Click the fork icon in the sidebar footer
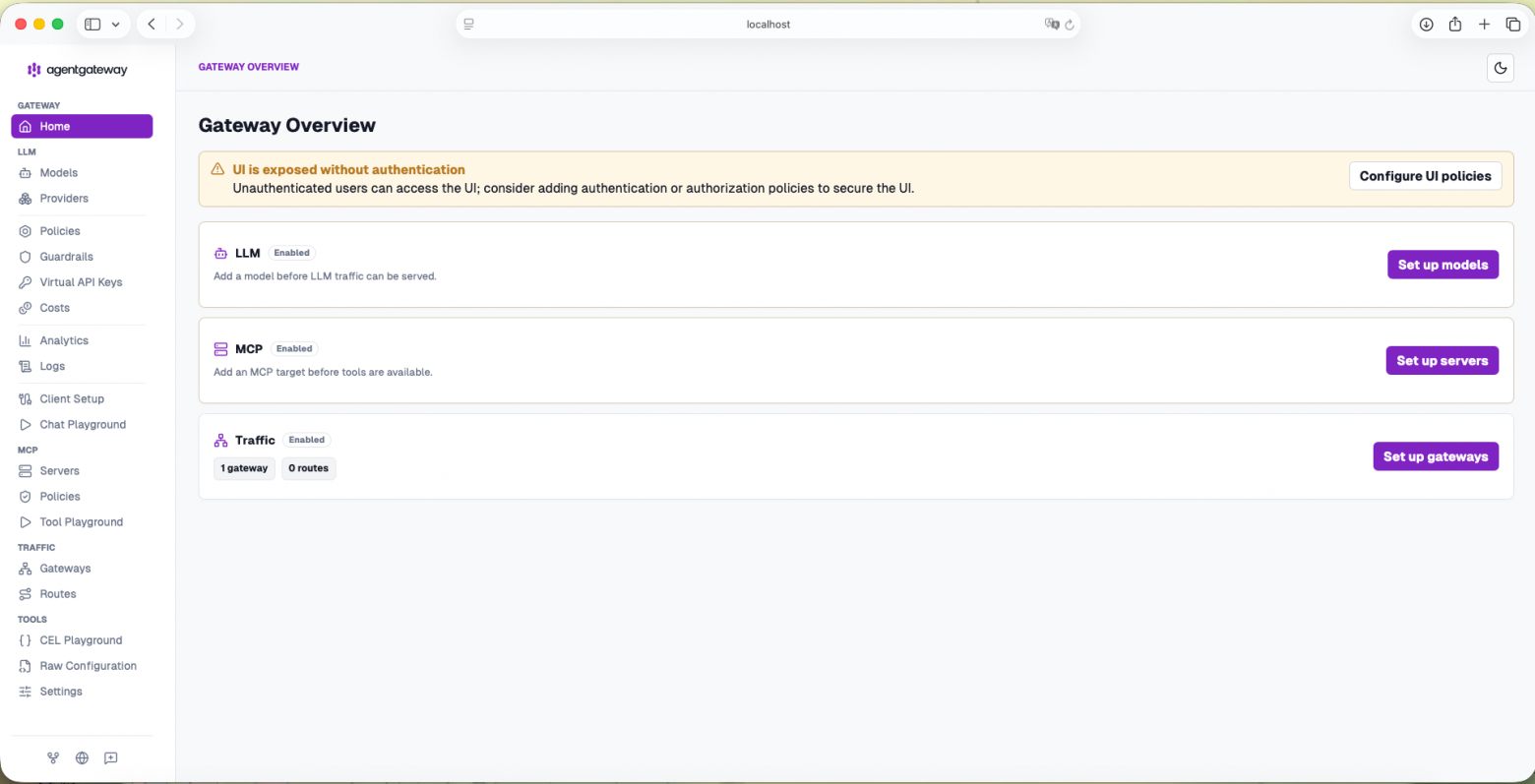The image size is (1535, 784). pos(53,757)
